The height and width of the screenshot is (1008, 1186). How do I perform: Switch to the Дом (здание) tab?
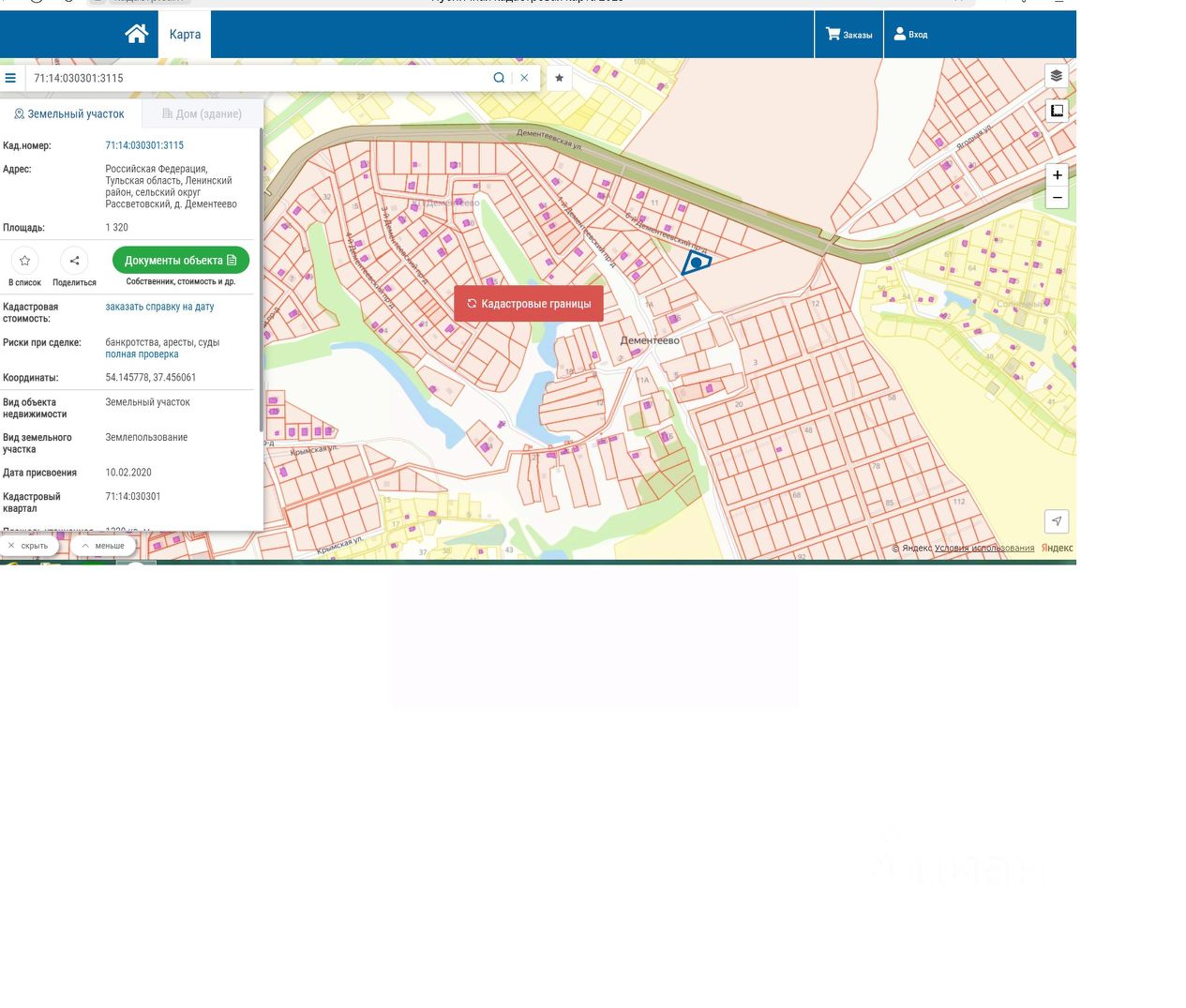pos(202,113)
